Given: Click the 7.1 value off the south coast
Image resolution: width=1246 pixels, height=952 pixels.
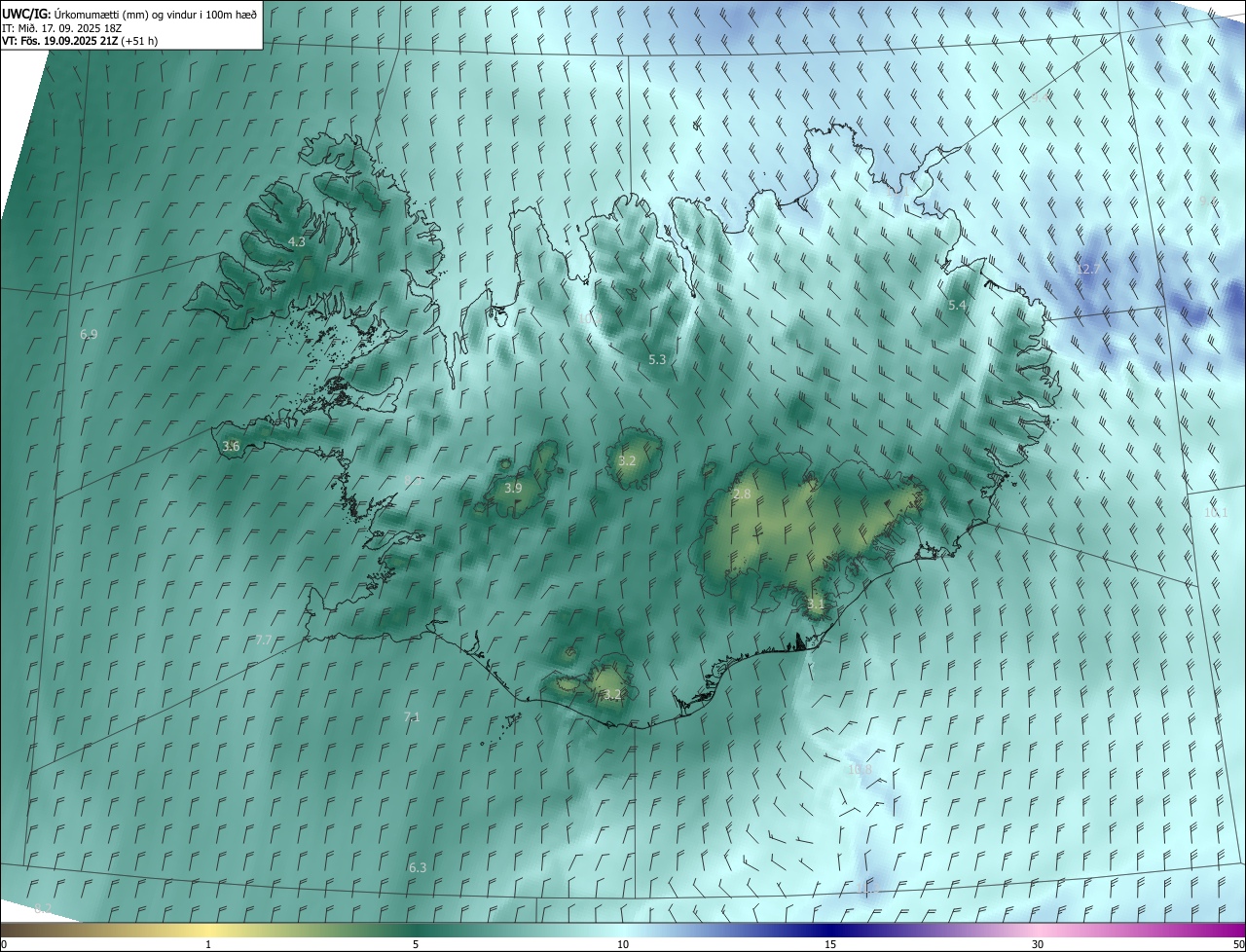Looking at the screenshot, I should [412, 717].
